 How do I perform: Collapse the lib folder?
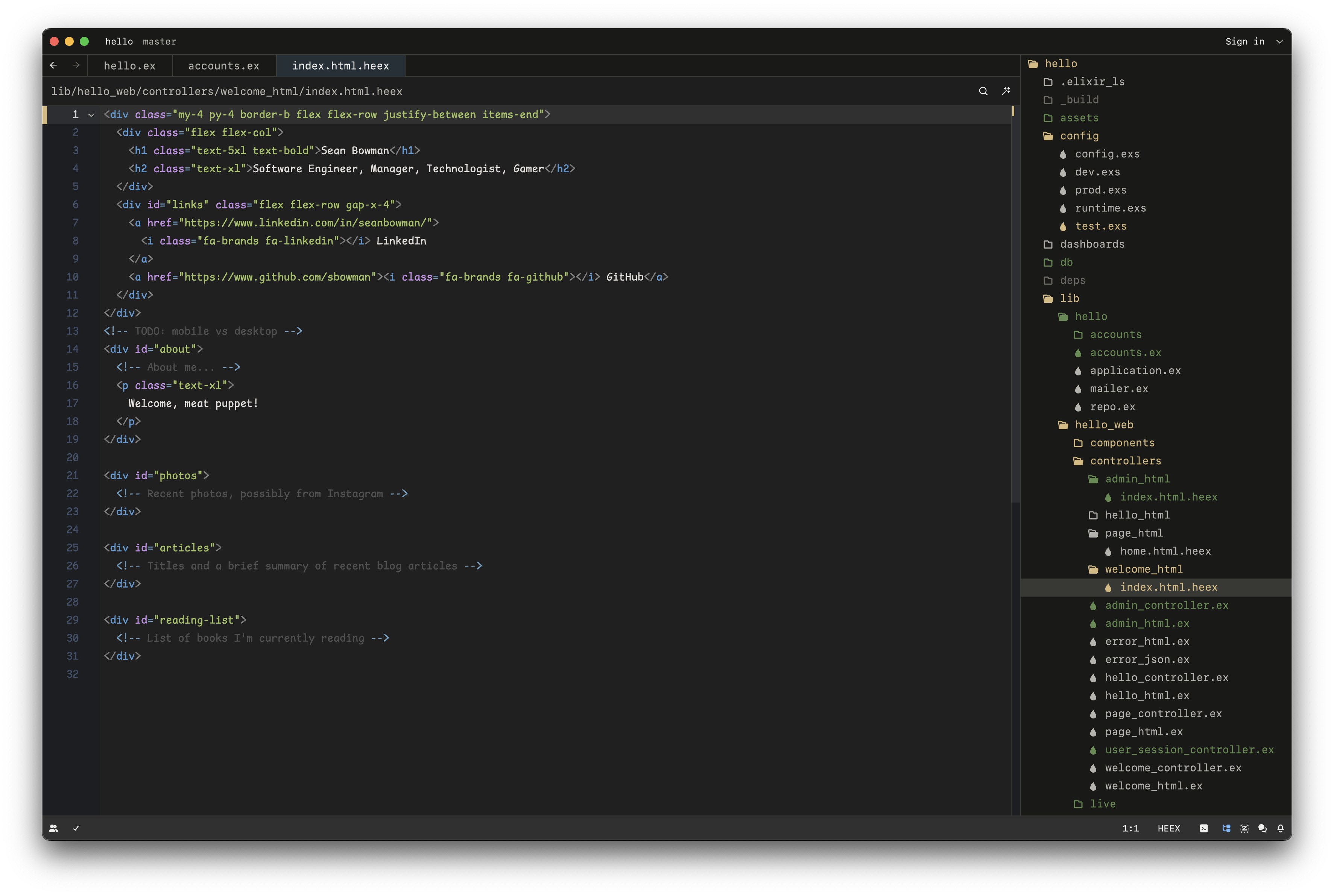coord(1156,298)
